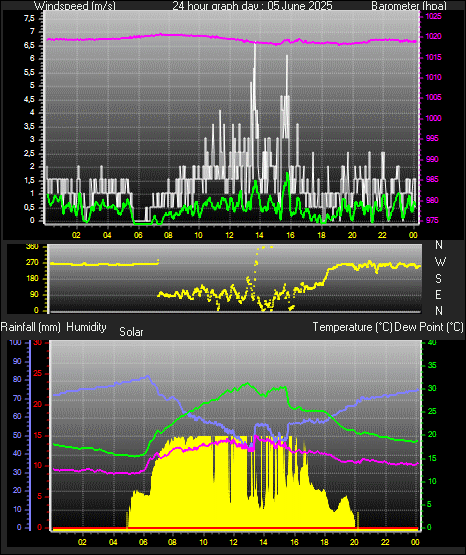Click the E compass label
The height and width of the screenshot is (555, 466).
point(438,294)
